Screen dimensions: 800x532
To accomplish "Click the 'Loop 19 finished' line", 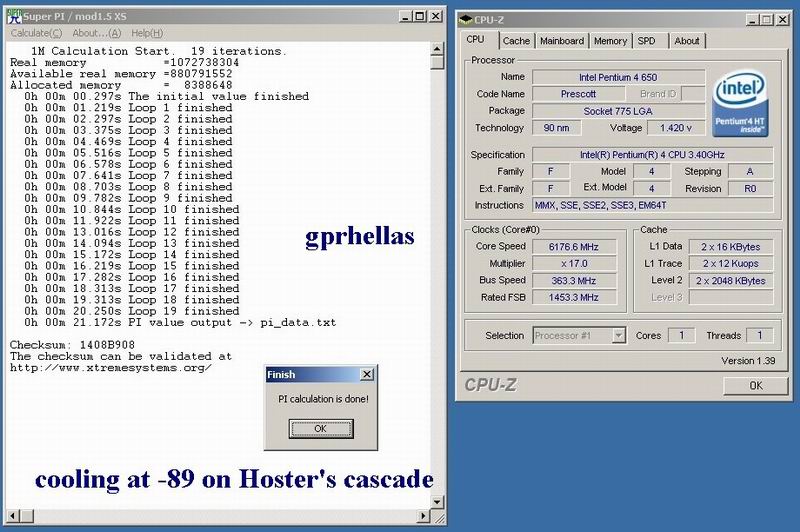I will point(132,311).
